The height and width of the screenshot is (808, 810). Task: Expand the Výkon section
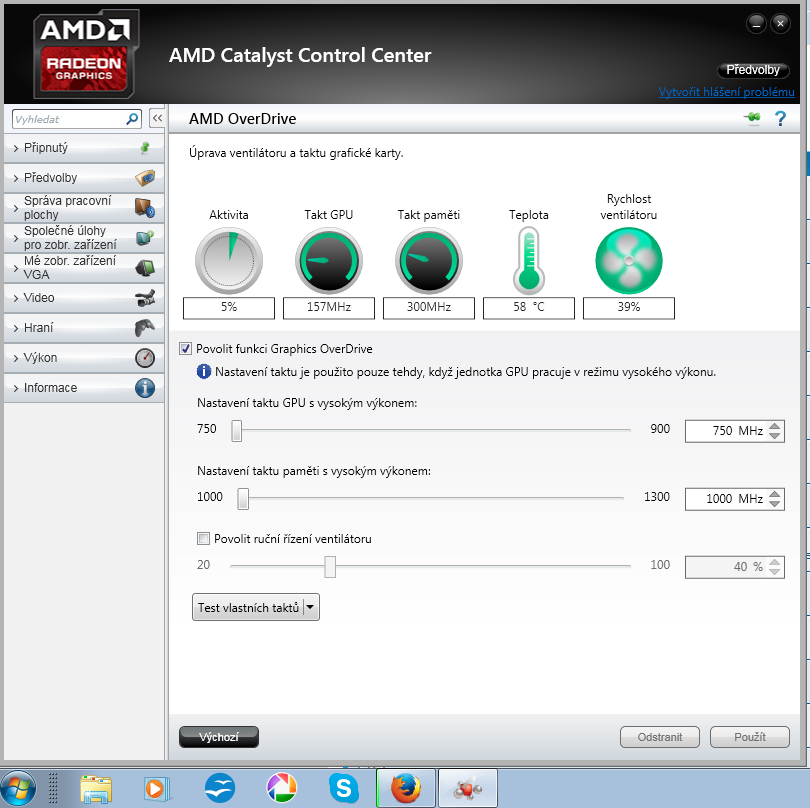click(x=84, y=358)
